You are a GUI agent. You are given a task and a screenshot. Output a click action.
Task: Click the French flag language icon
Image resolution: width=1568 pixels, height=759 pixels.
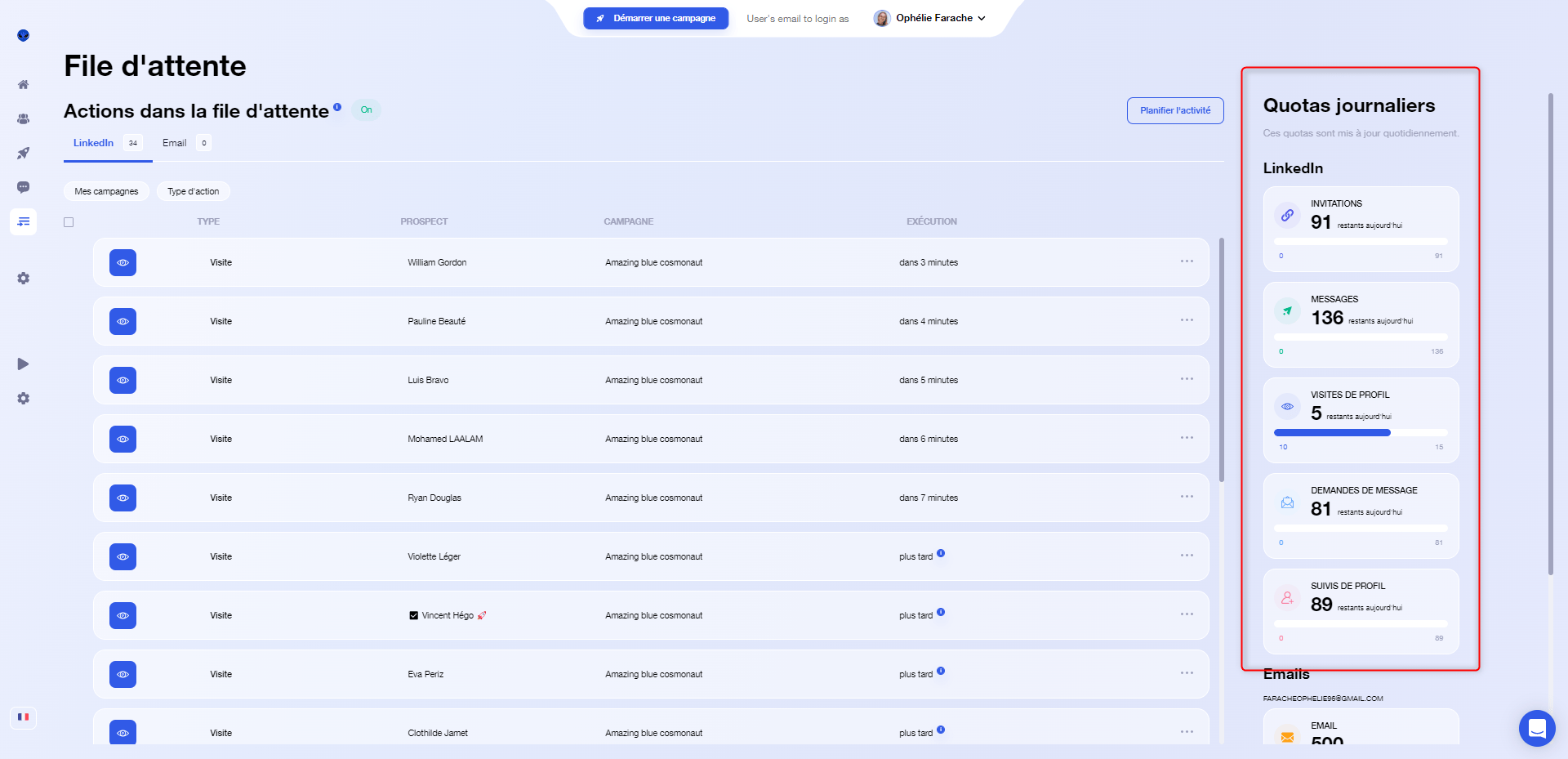(23, 717)
